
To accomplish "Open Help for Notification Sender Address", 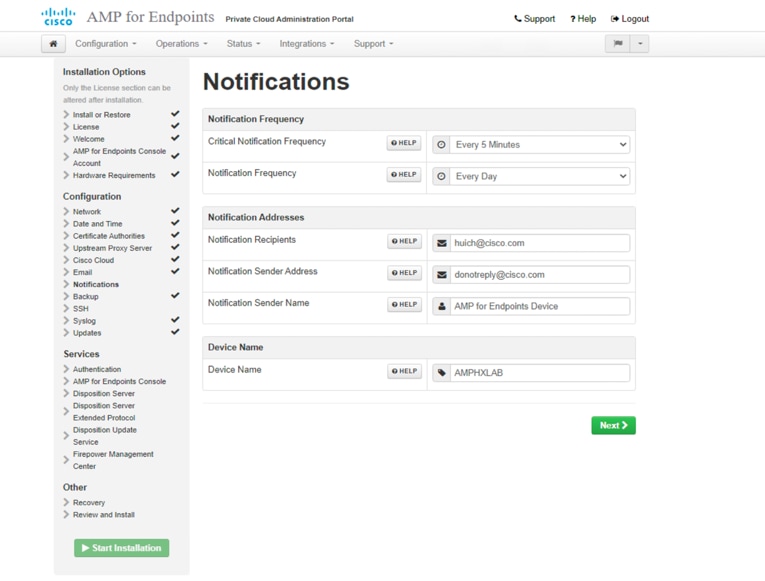I will pyautogui.click(x=404, y=273).
